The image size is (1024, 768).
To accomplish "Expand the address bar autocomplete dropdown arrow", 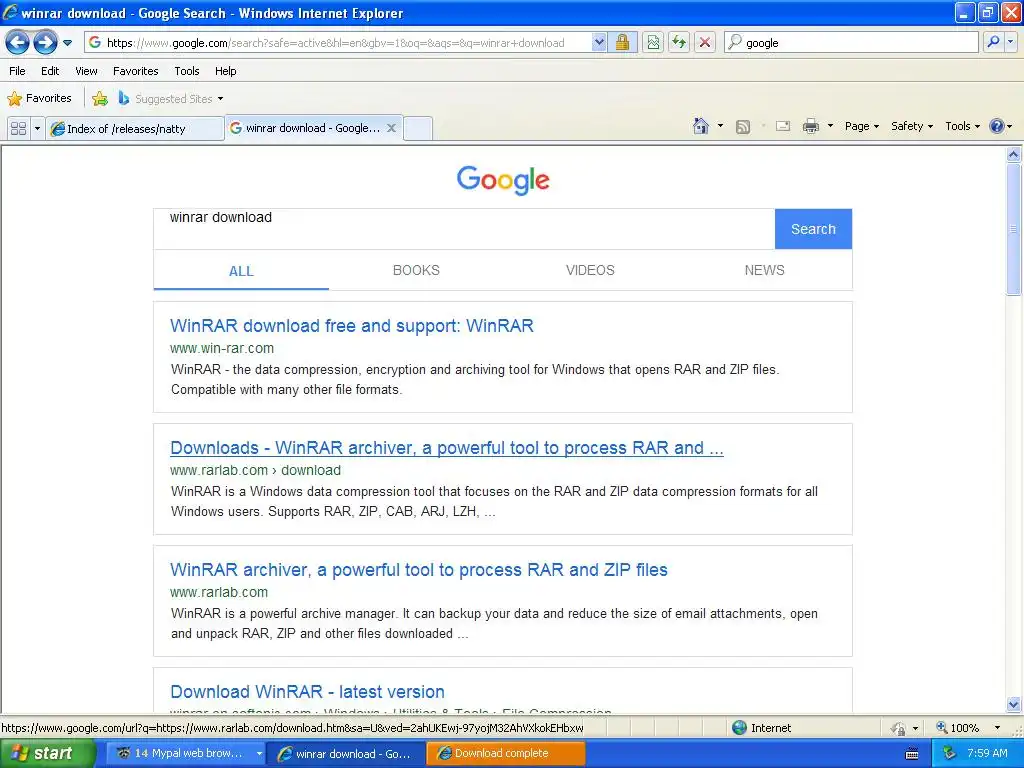I will (x=599, y=43).
